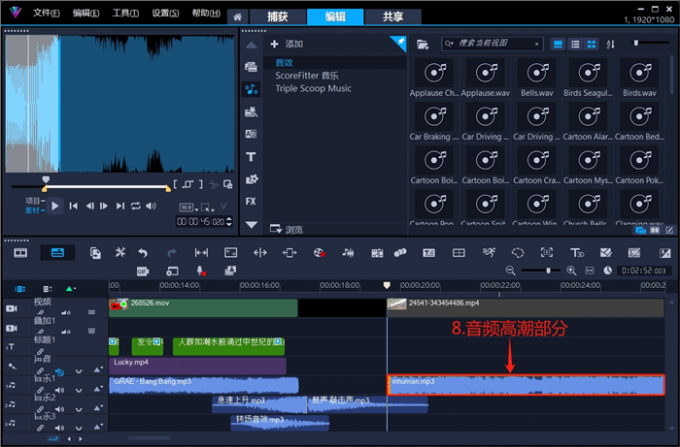680x447 pixels.
Task: Open the 帮助 menu
Action: 206,13
